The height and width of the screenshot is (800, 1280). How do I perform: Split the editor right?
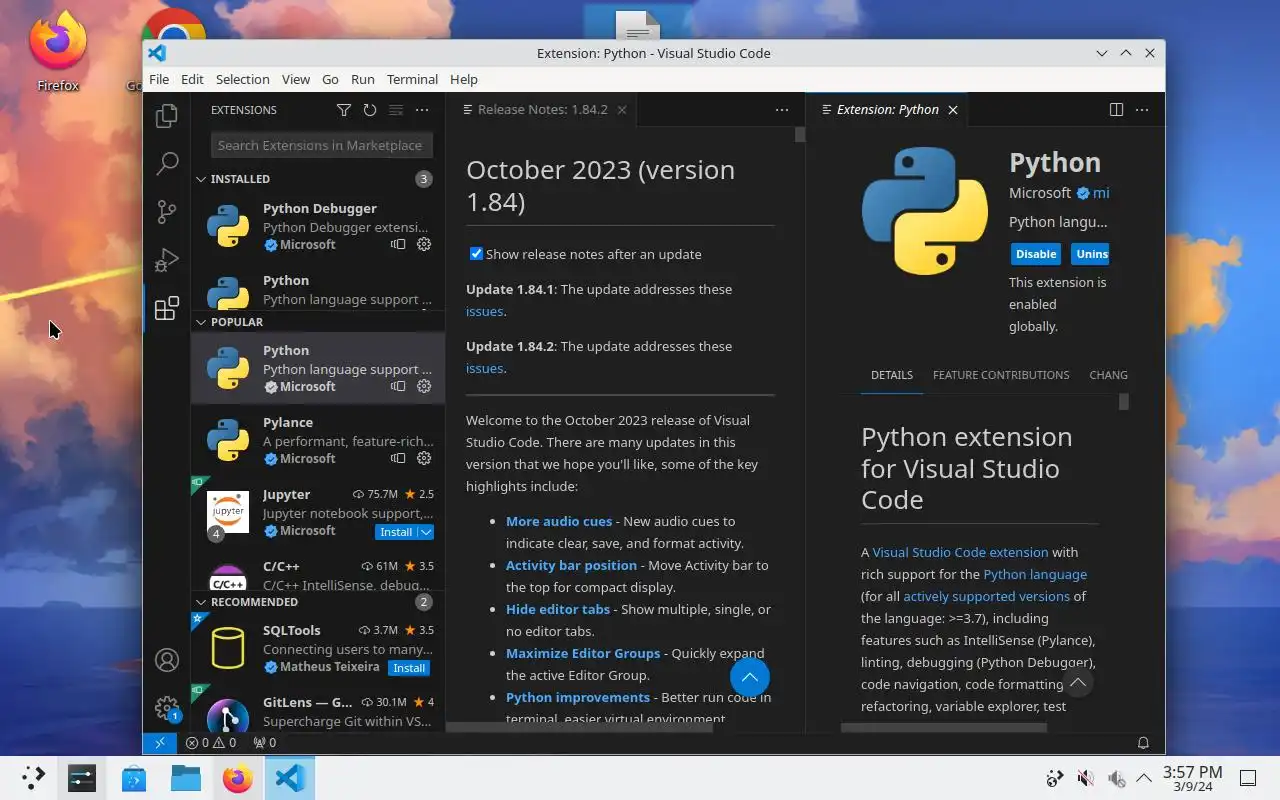(1116, 110)
